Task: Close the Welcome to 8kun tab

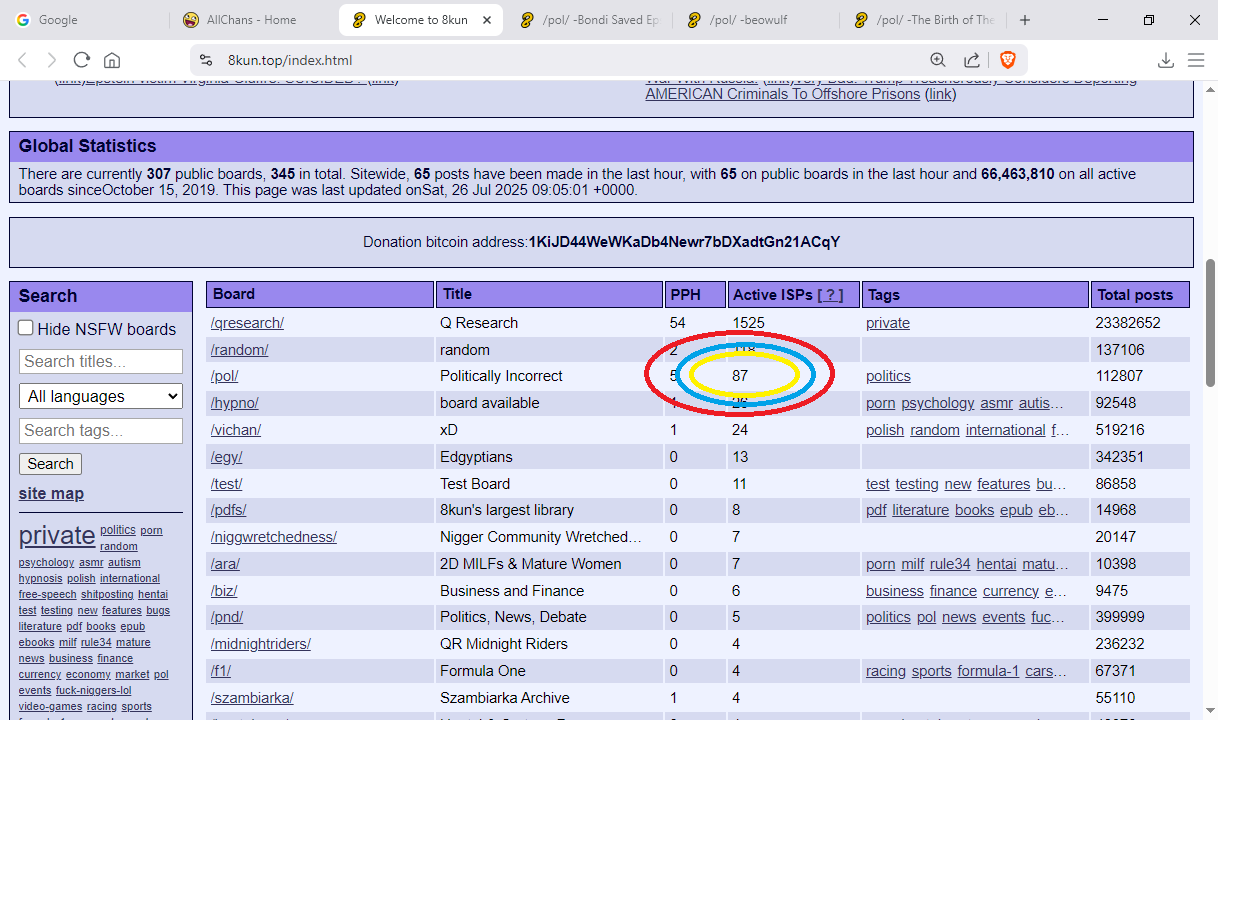Action: 485,20
